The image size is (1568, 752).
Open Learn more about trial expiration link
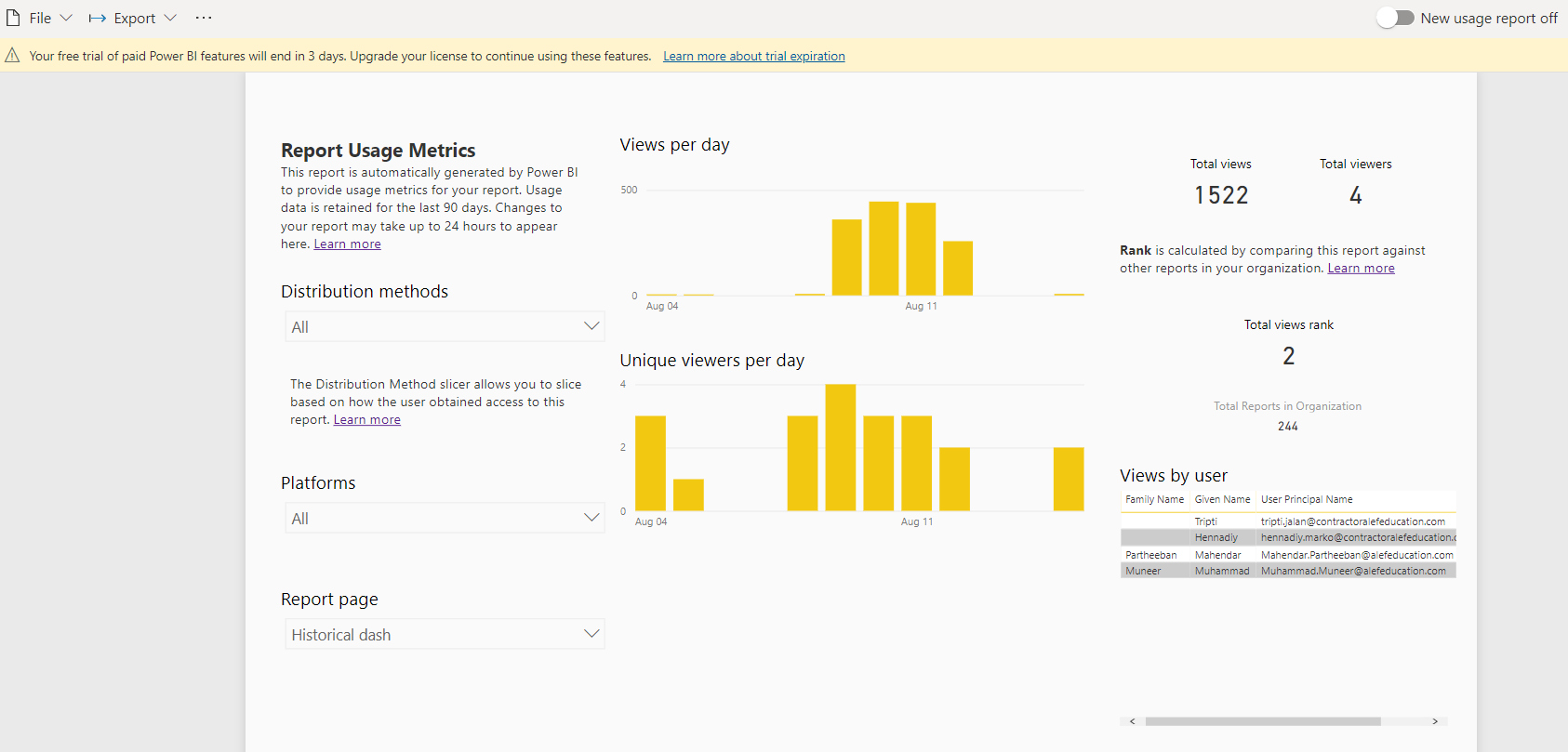click(x=753, y=56)
